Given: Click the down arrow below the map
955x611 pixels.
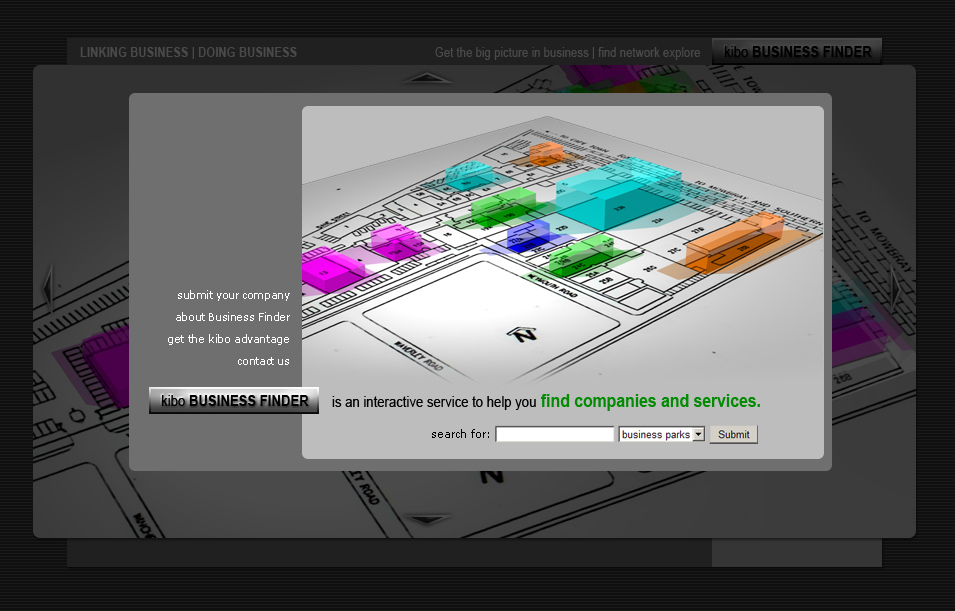Looking at the screenshot, I should coord(428,519).
